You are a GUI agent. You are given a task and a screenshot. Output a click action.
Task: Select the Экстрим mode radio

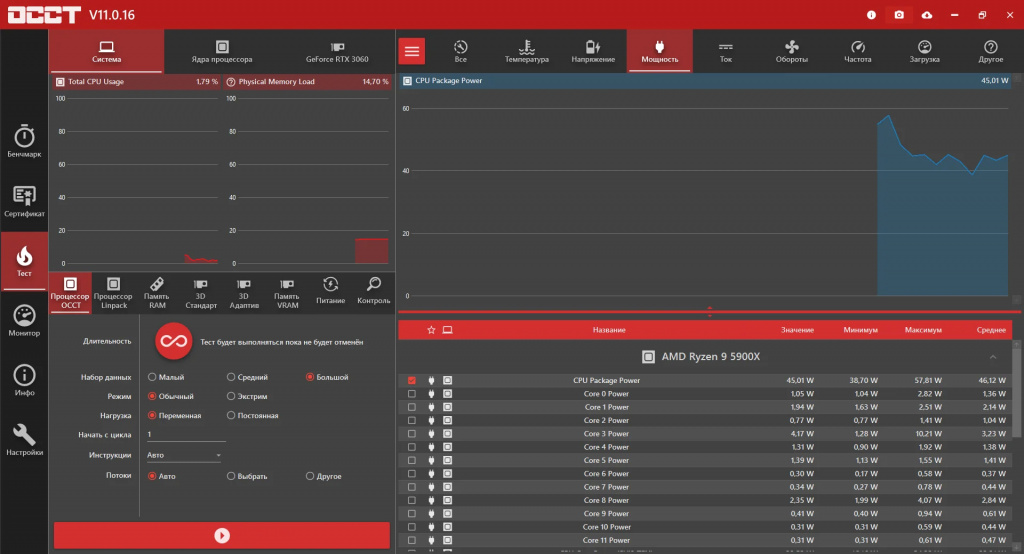[231, 396]
